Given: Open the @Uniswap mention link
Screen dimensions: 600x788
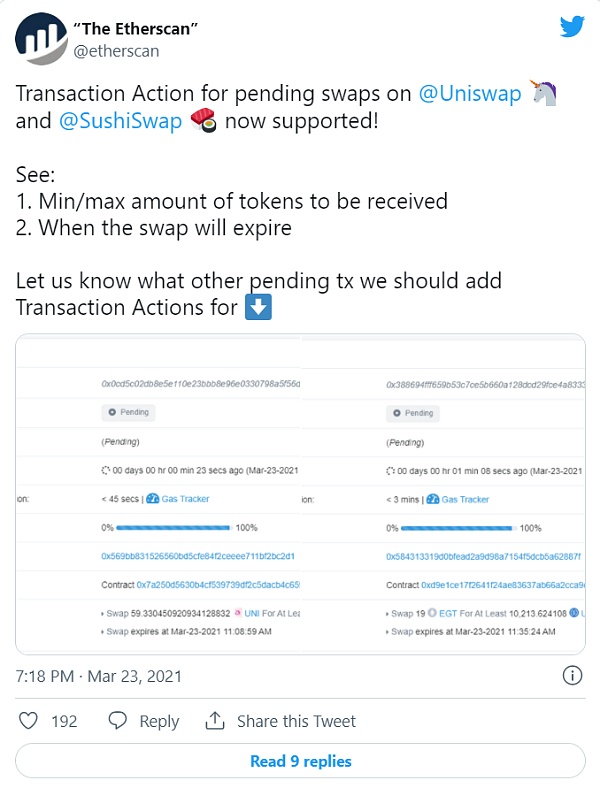Looking at the screenshot, I should [x=469, y=94].
